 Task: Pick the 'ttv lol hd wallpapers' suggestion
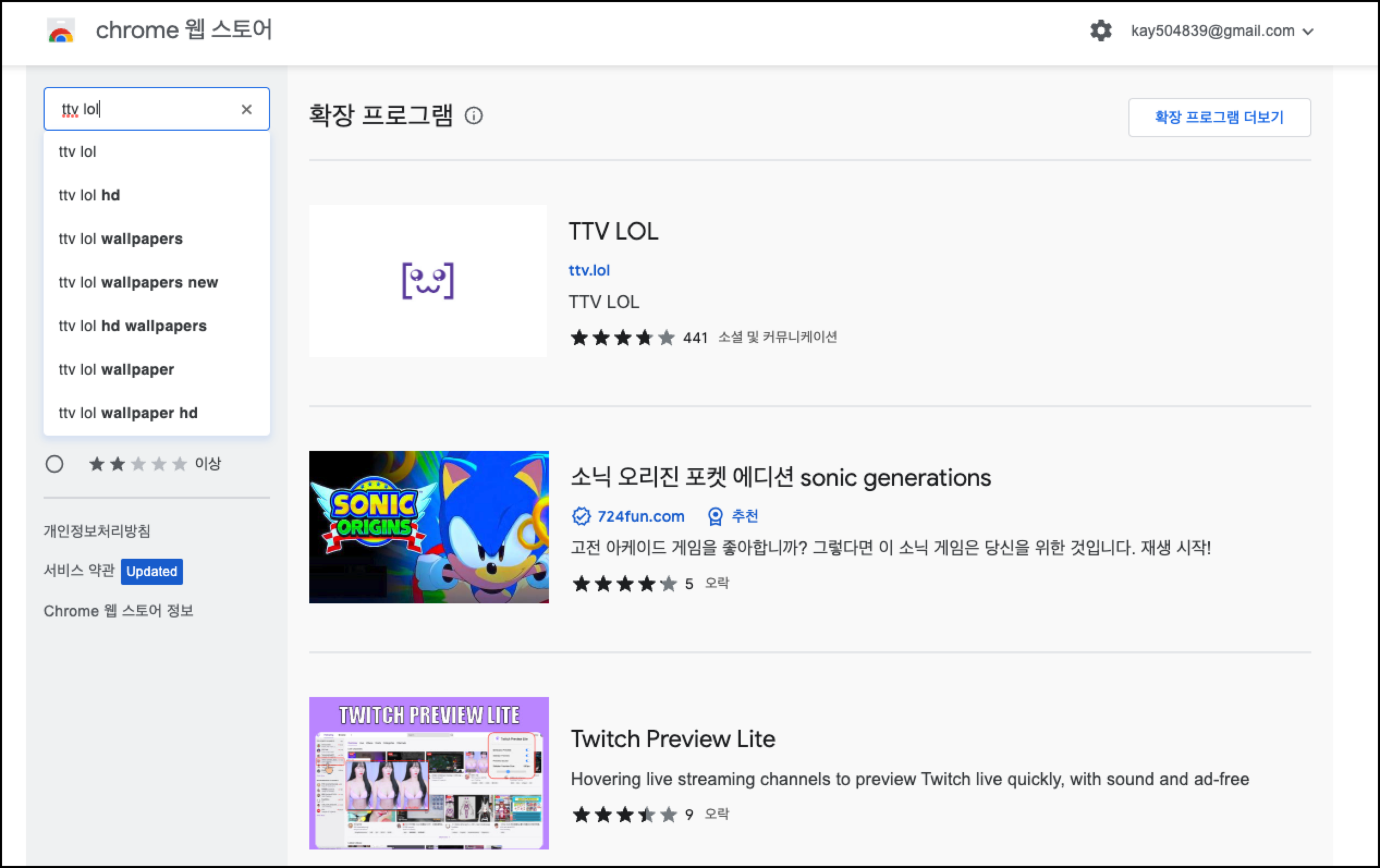pyautogui.click(x=132, y=326)
